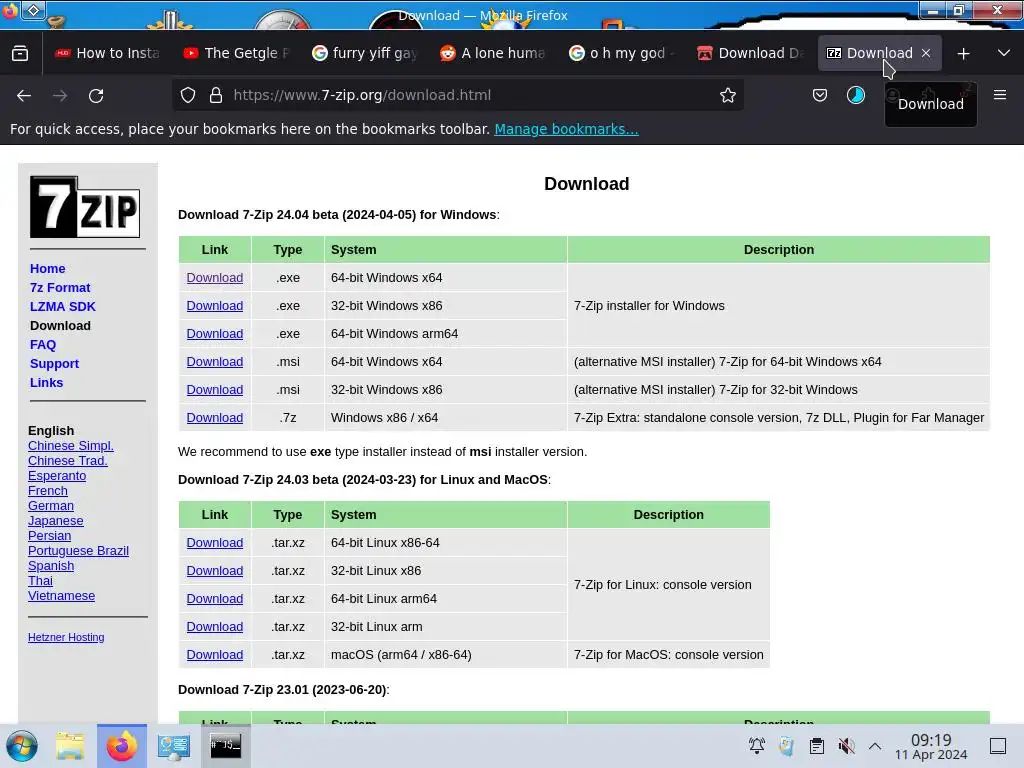The height and width of the screenshot is (768, 1024).
Task: Unmute the muted volume tray icon
Action: (x=846, y=746)
